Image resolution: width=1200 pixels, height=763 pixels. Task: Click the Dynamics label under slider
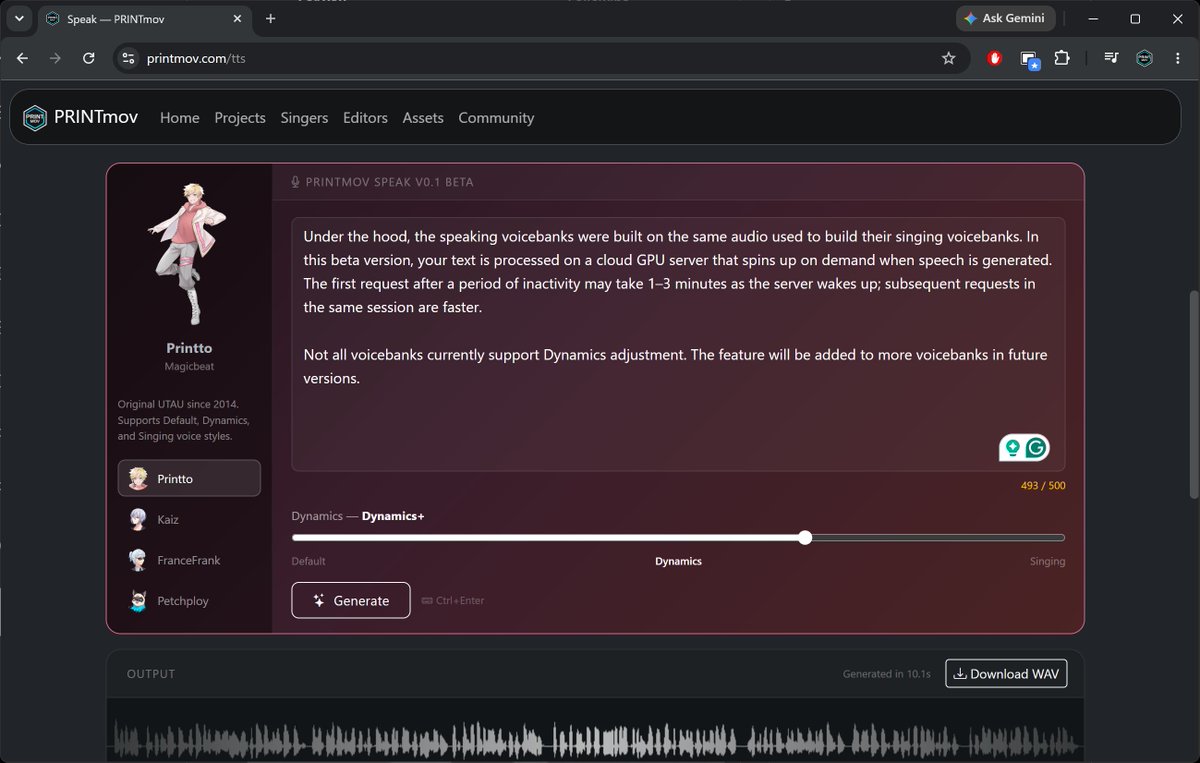click(x=678, y=561)
